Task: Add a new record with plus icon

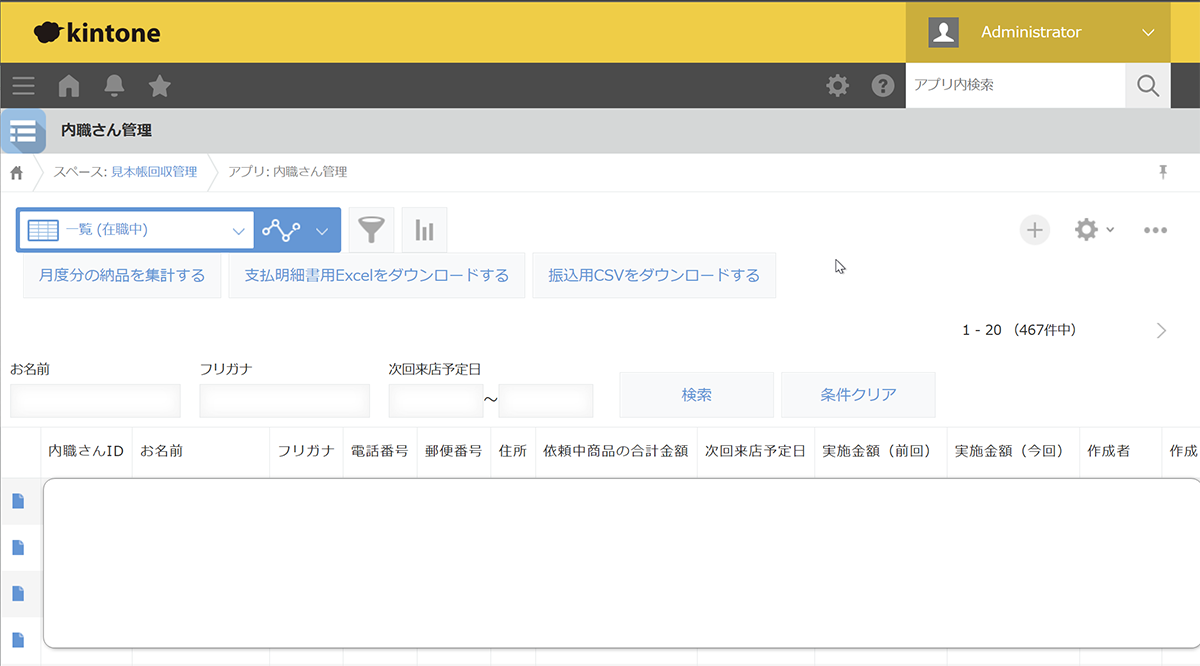Action: point(1035,230)
